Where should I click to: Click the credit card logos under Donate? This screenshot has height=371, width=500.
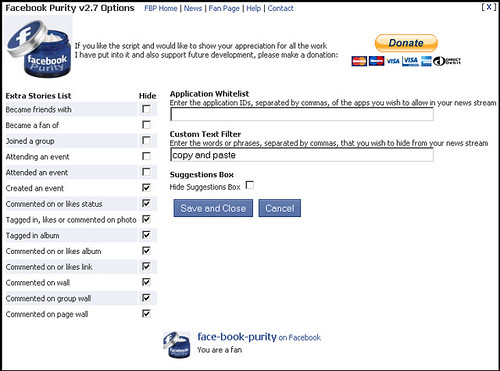406,61
